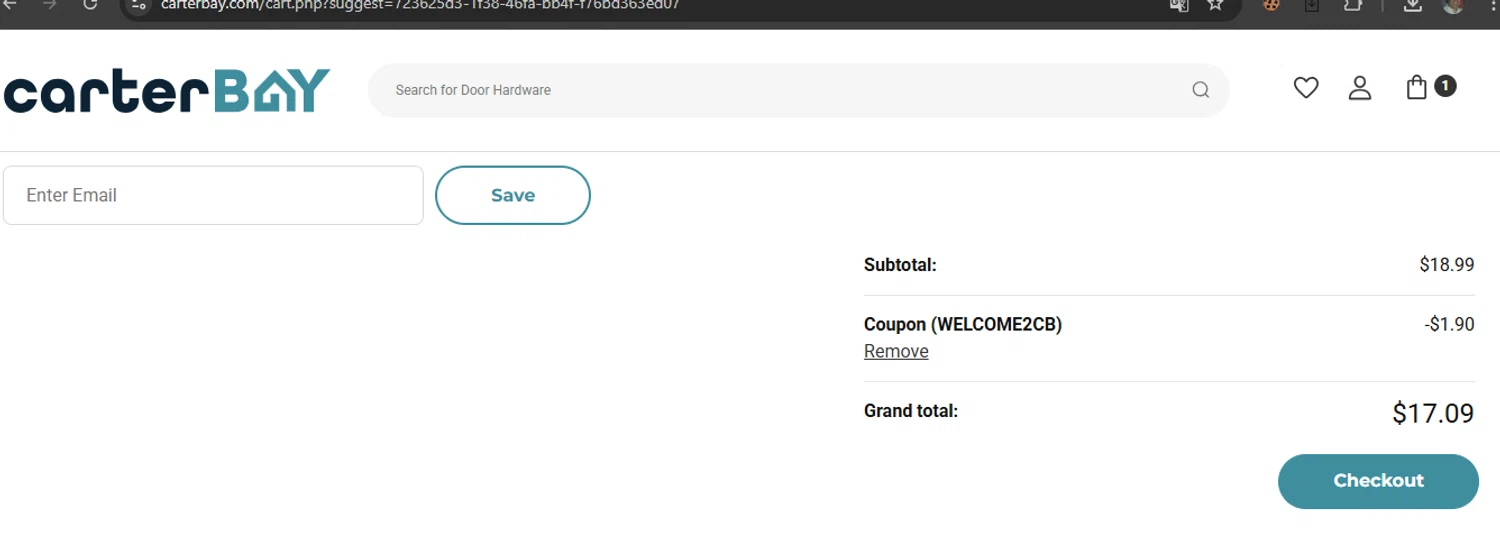This screenshot has width=1500, height=541.
Task: Select the coupon discount -$1.90
Action: coord(1449,324)
